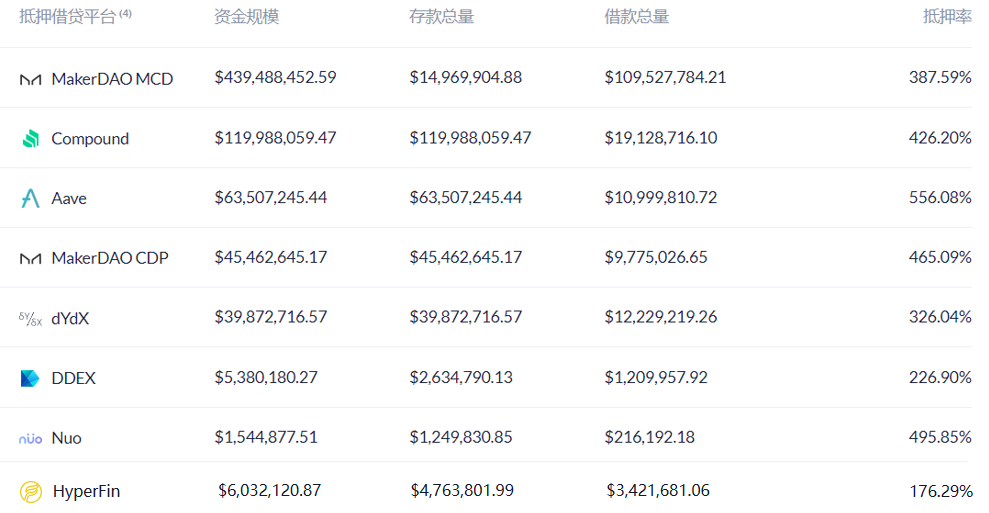Screen dimensions: 989x513
Task: Click the green Compound logo icon
Action: pos(30,139)
